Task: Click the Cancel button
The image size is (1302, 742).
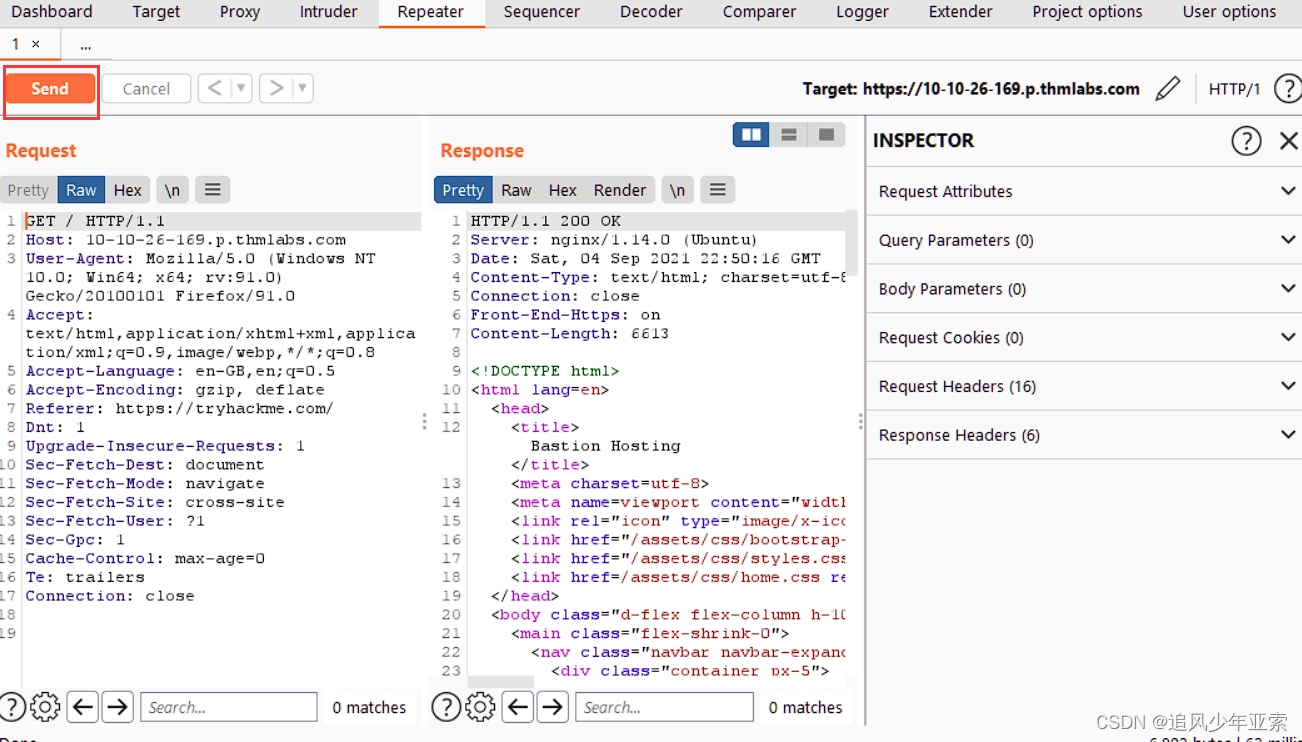Action: pyautogui.click(x=146, y=88)
